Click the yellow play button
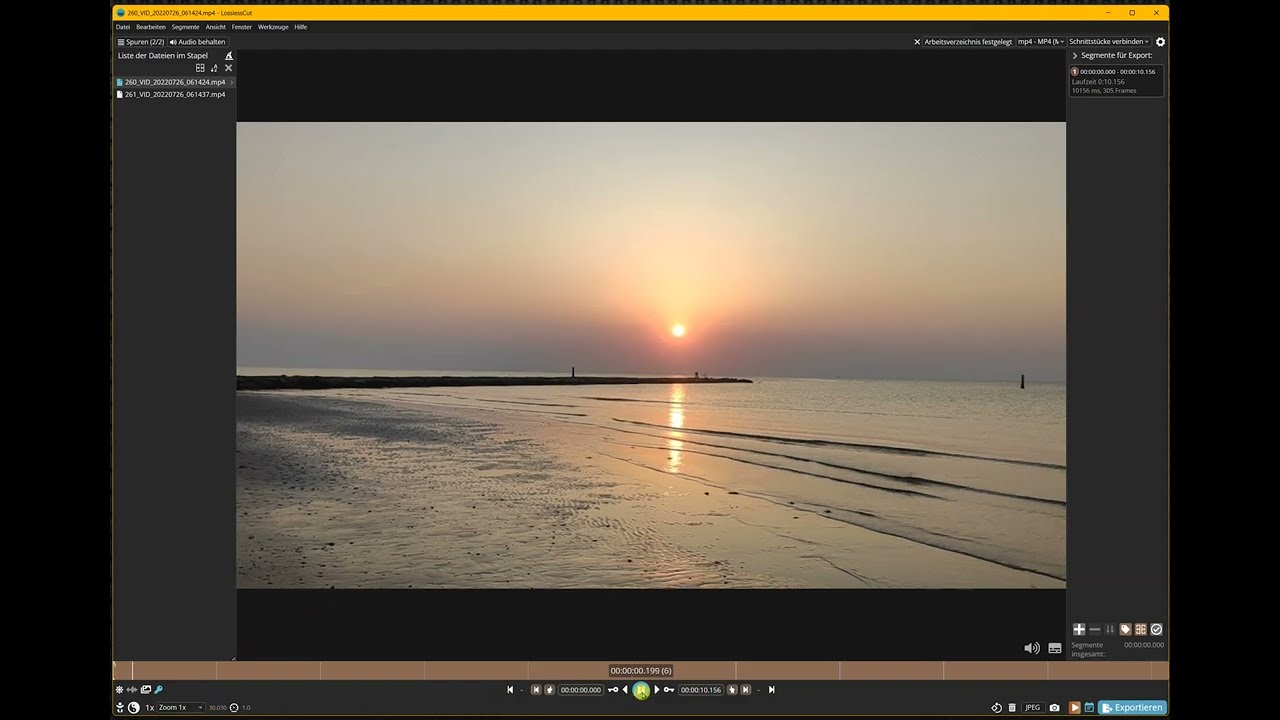The image size is (1280, 720). point(641,690)
